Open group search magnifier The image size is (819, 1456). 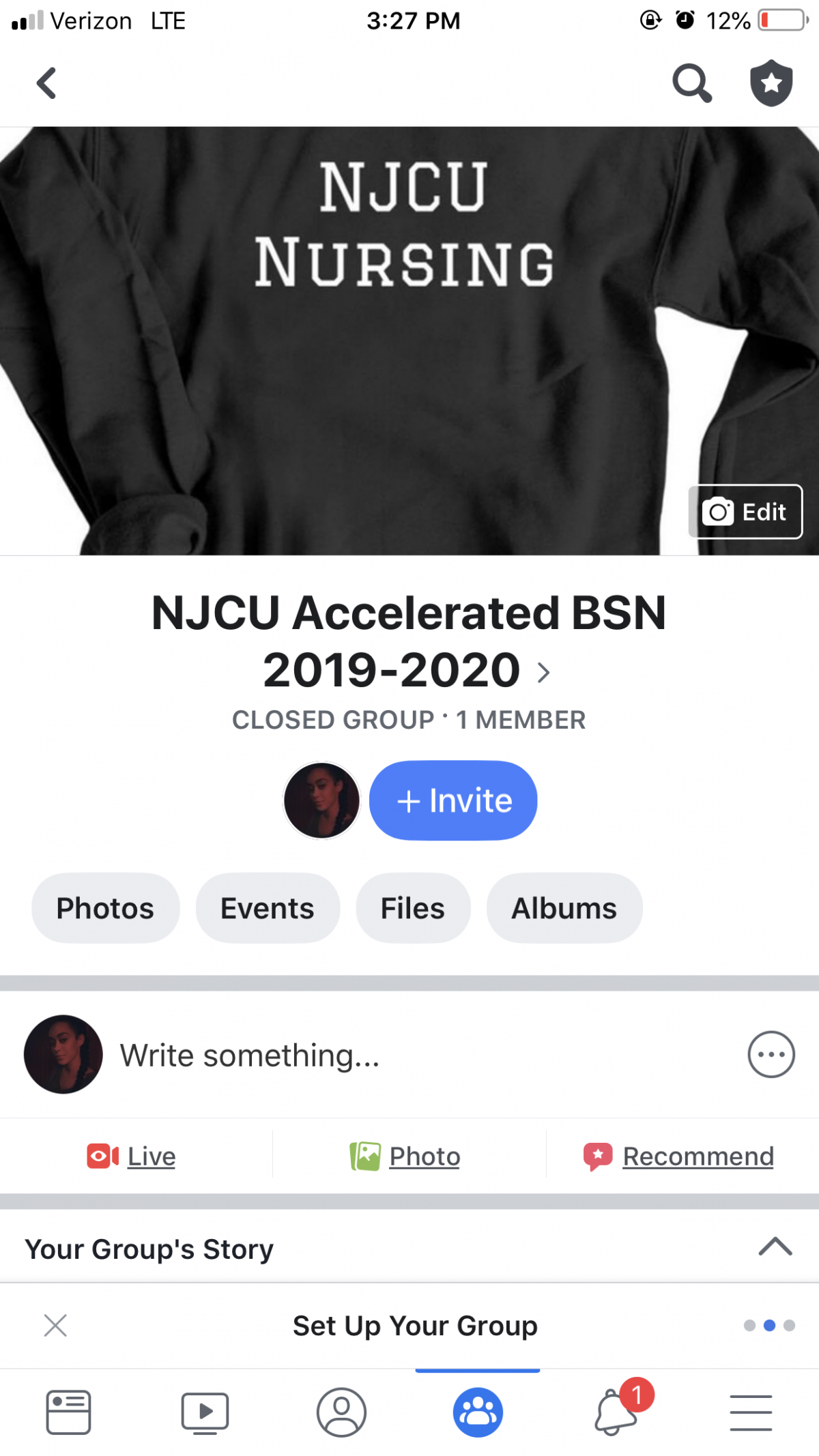click(x=691, y=84)
